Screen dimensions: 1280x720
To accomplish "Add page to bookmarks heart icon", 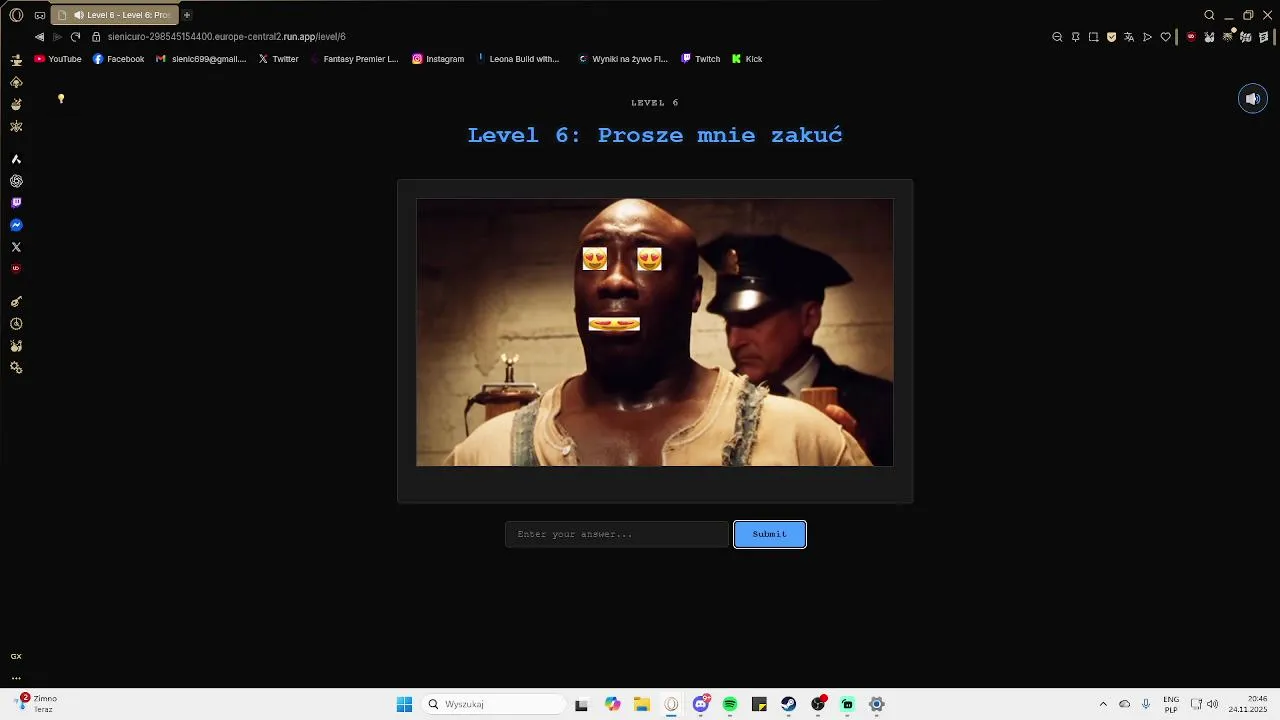I will click(x=1165, y=37).
